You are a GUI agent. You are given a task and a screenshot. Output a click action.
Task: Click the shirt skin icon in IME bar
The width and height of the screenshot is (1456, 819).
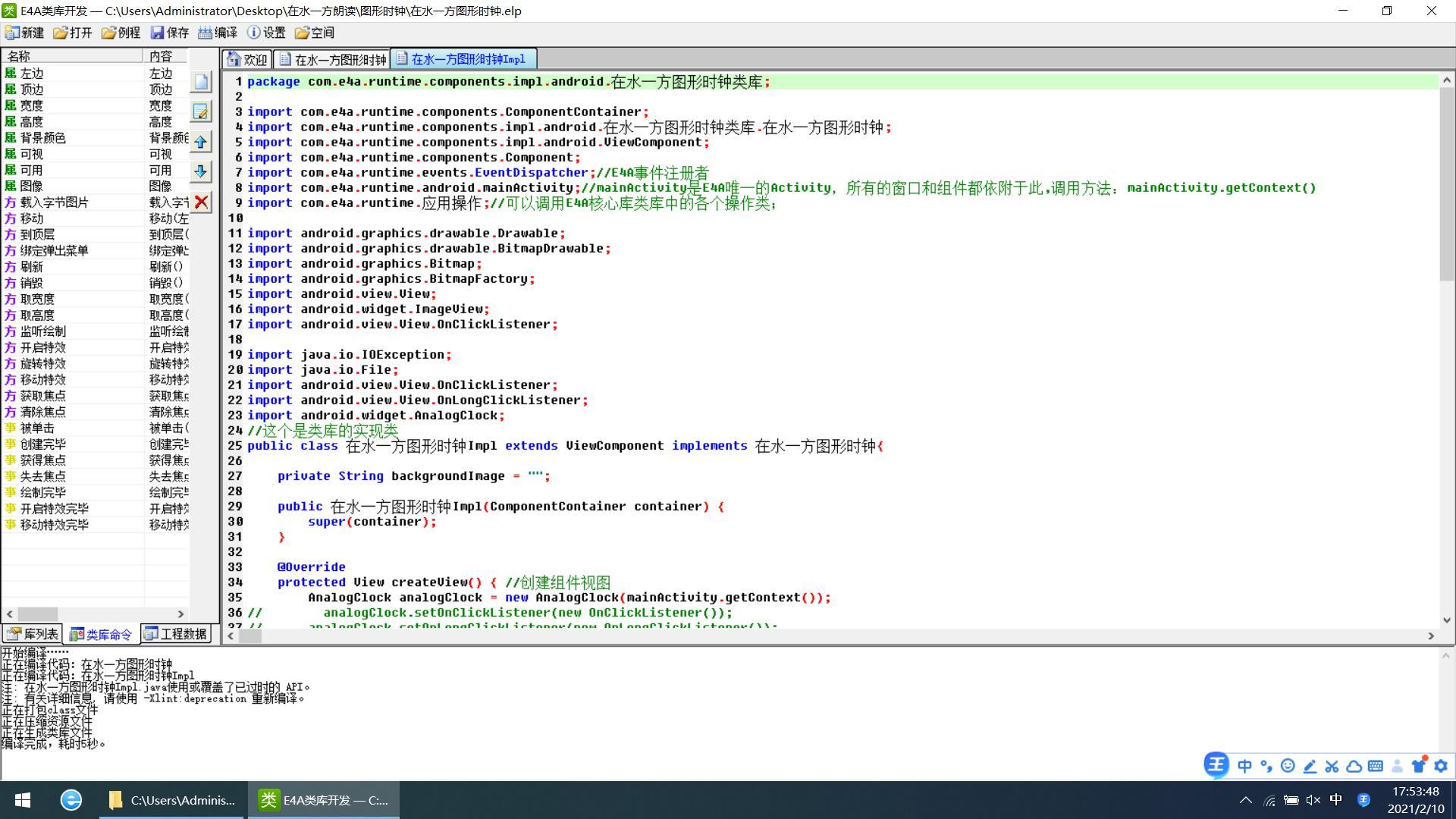click(x=1419, y=765)
